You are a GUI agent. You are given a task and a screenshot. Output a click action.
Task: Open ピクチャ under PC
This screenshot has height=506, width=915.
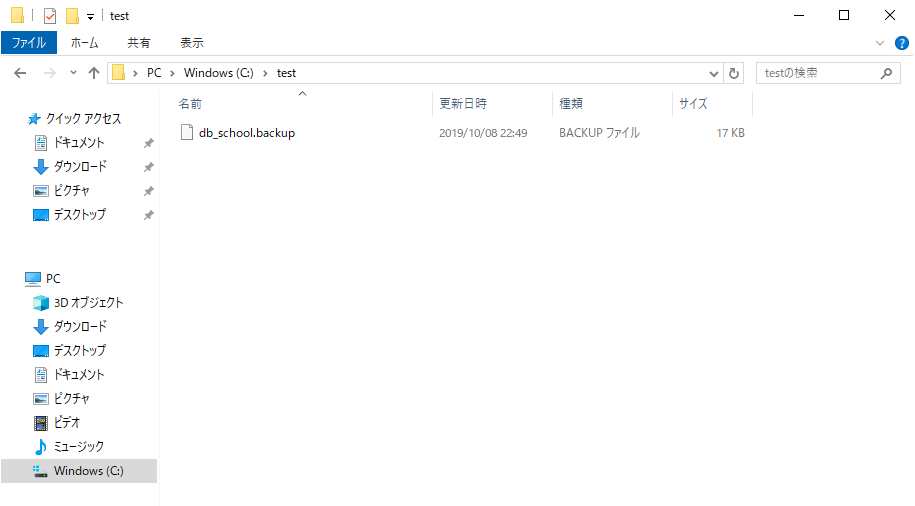tap(72, 398)
